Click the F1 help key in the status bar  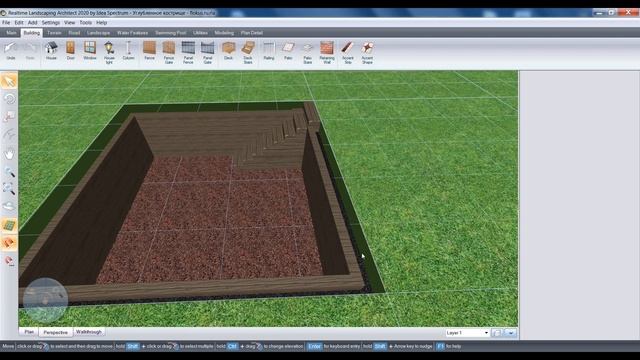[x=440, y=346]
